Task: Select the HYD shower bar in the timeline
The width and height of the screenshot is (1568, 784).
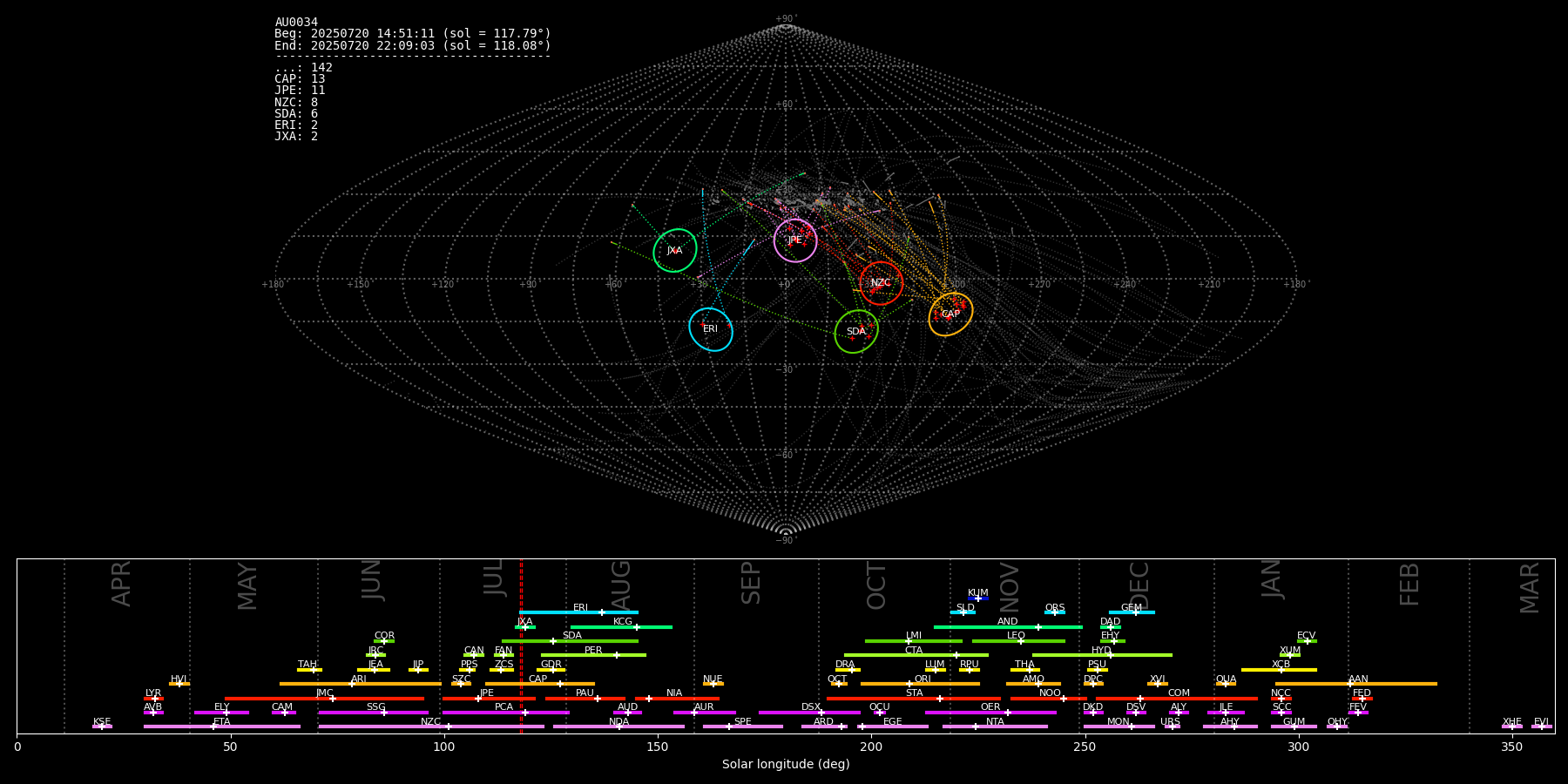Action: click(x=1102, y=655)
